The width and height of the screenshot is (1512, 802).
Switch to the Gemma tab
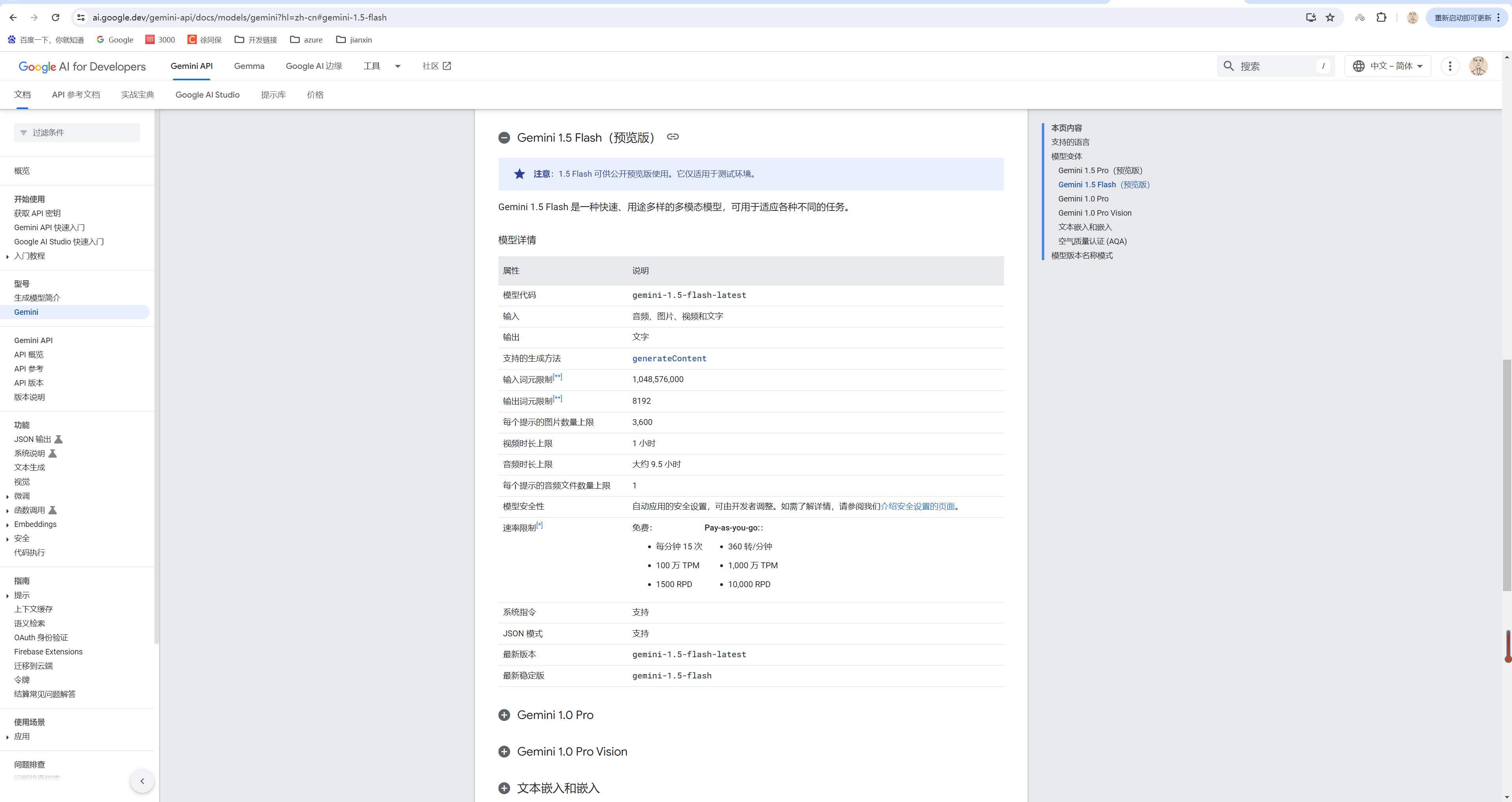pyautogui.click(x=249, y=66)
